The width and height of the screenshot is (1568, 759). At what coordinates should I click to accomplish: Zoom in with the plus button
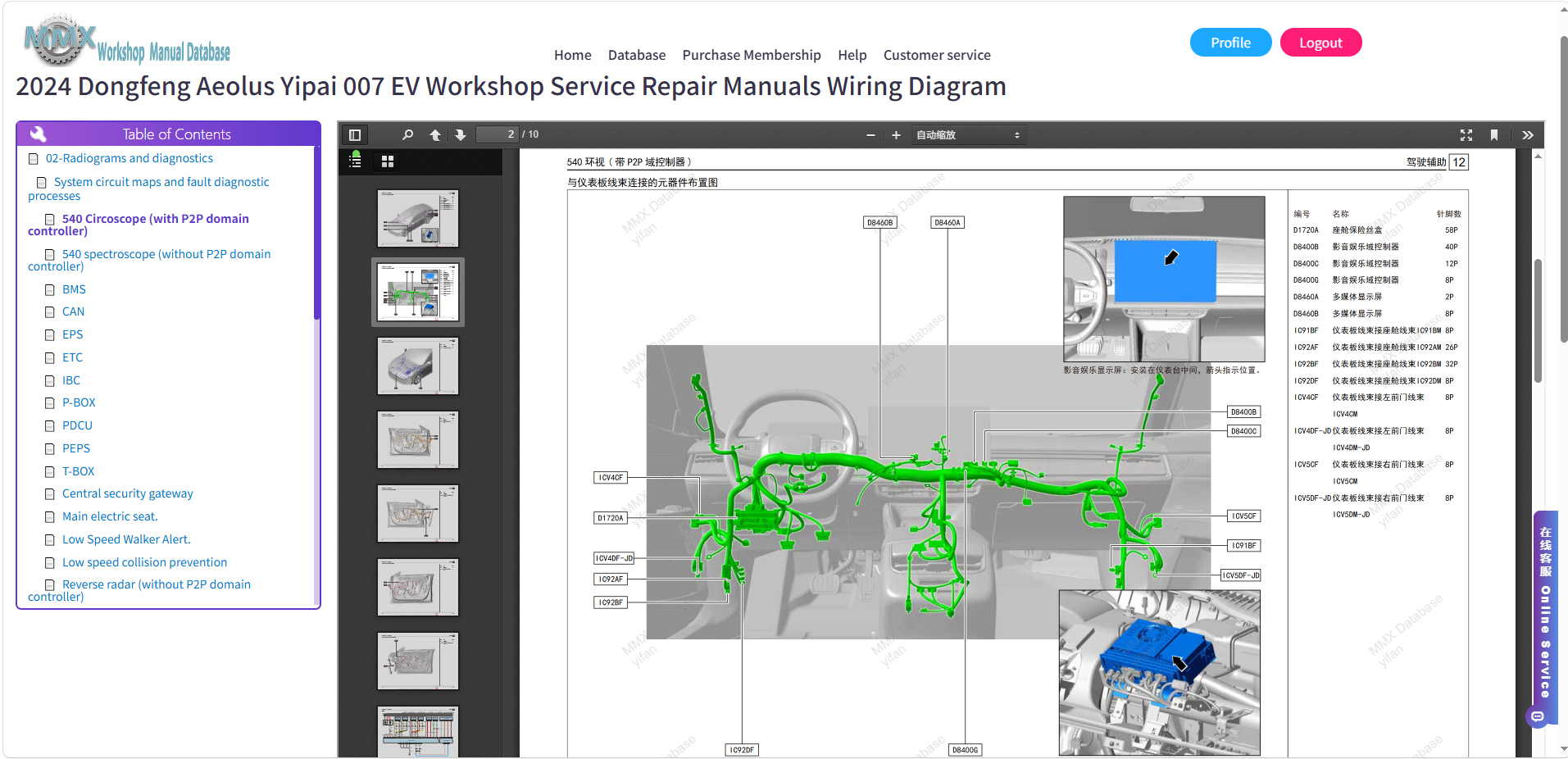[x=896, y=134]
